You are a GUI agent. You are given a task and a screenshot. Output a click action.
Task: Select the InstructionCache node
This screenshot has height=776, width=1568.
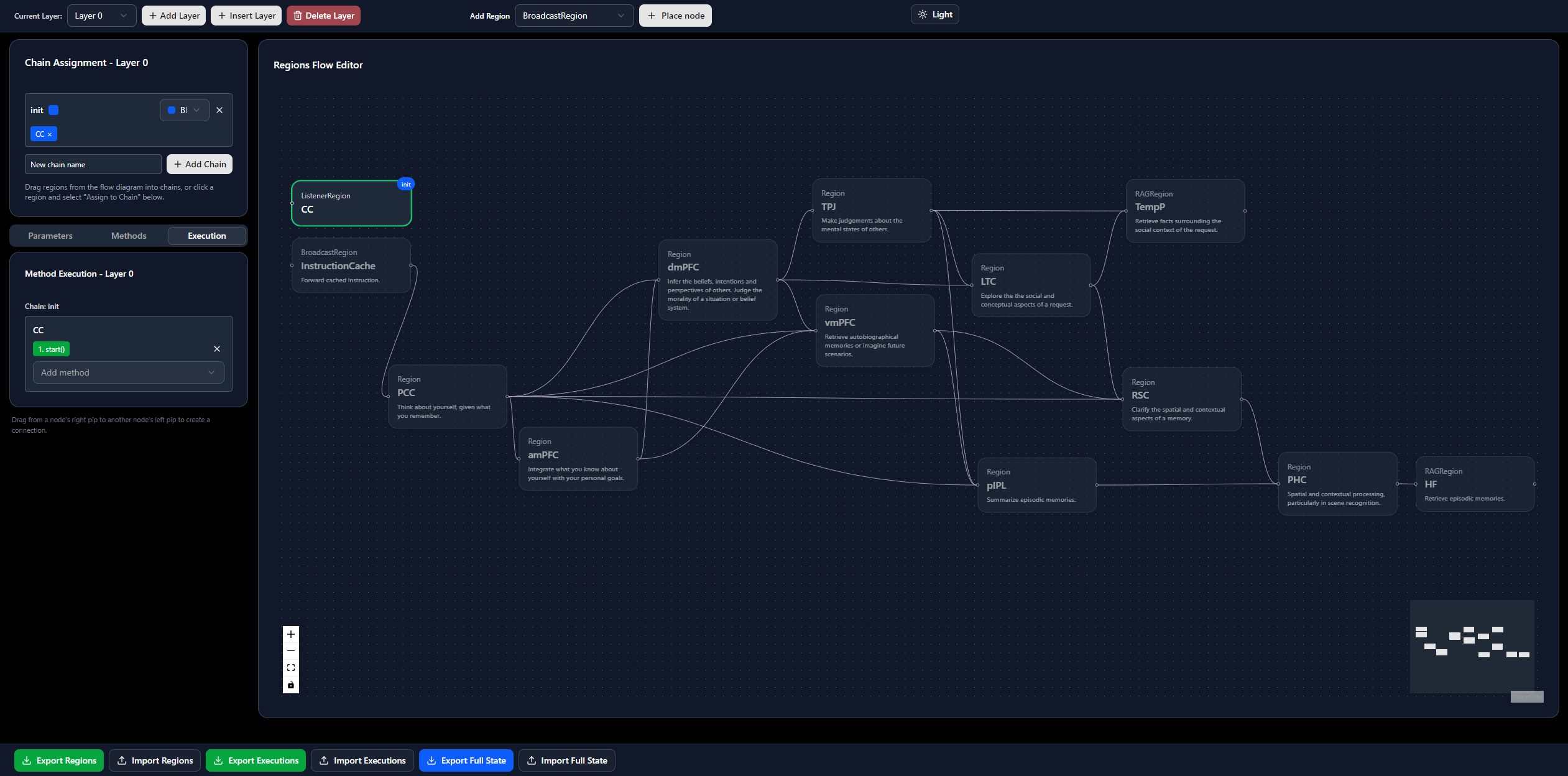click(351, 266)
